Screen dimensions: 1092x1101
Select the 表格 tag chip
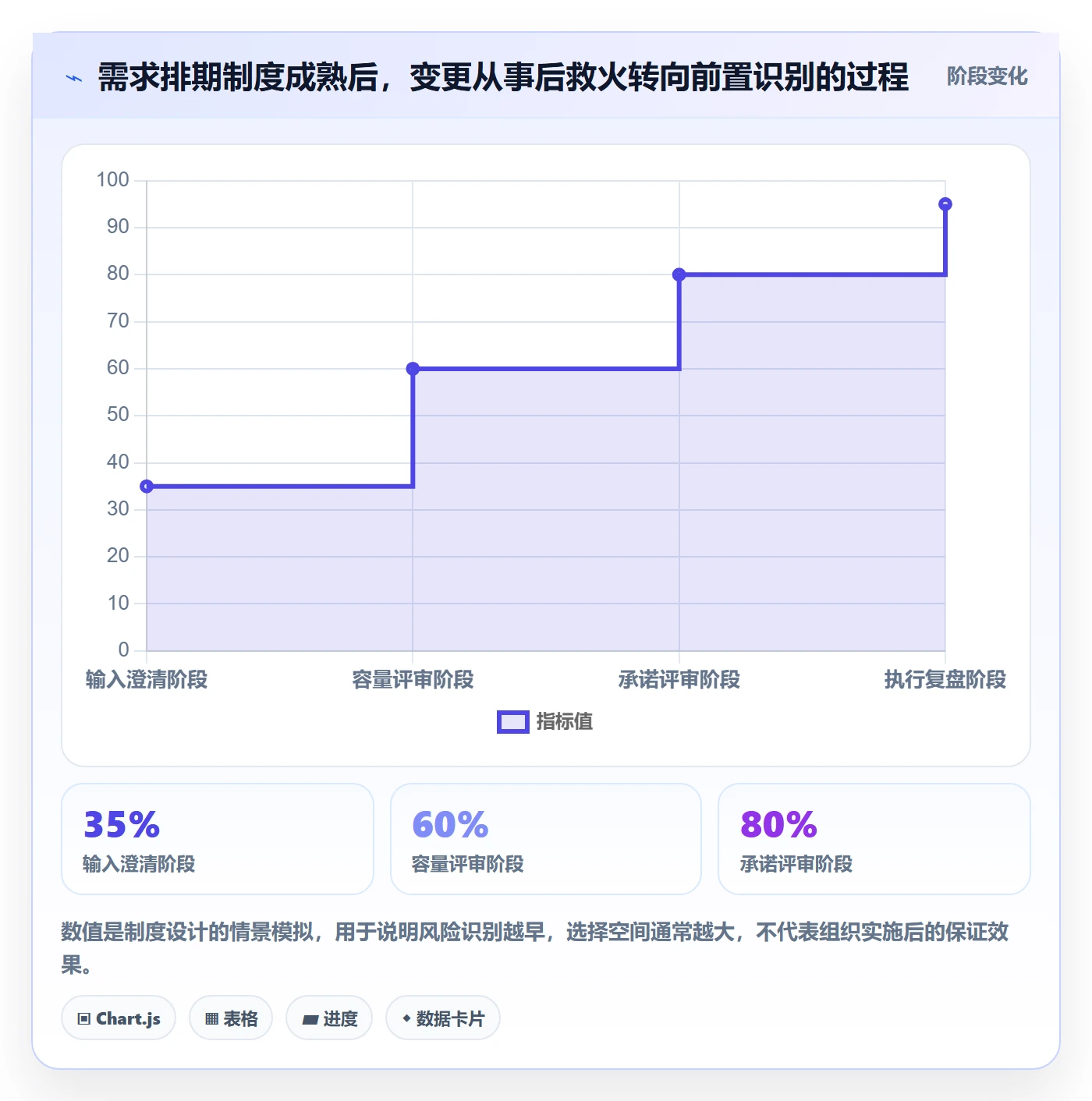(x=231, y=1018)
